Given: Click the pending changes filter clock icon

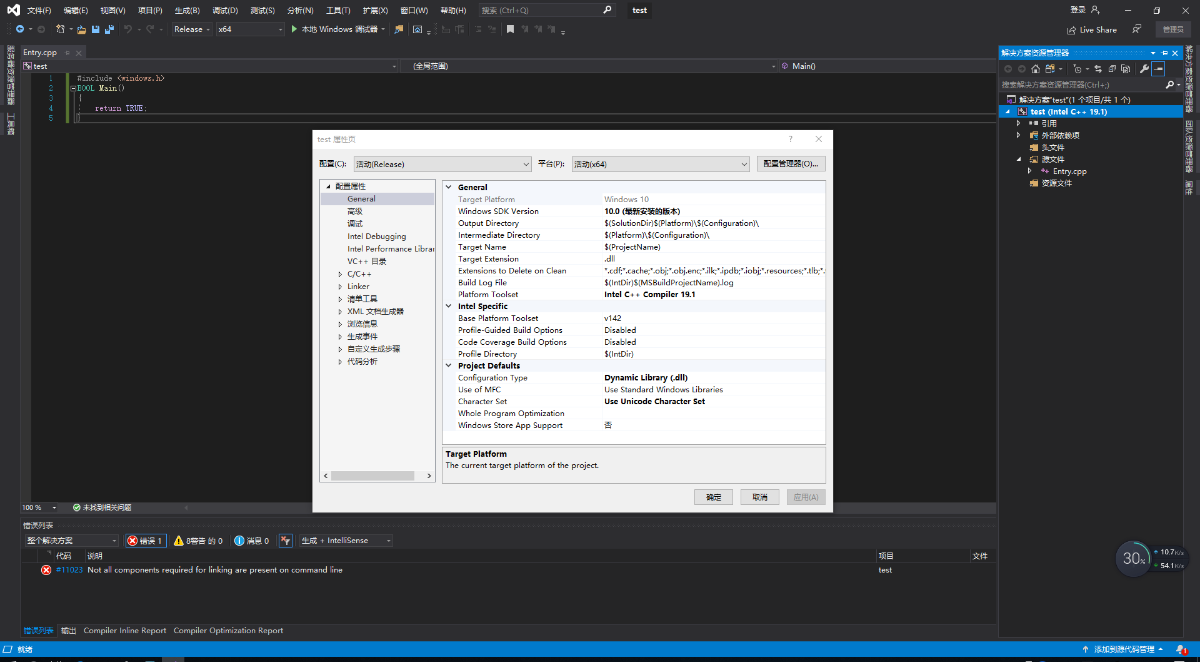Looking at the screenshot, I should pyautogui.click(x=1077, y=69).
